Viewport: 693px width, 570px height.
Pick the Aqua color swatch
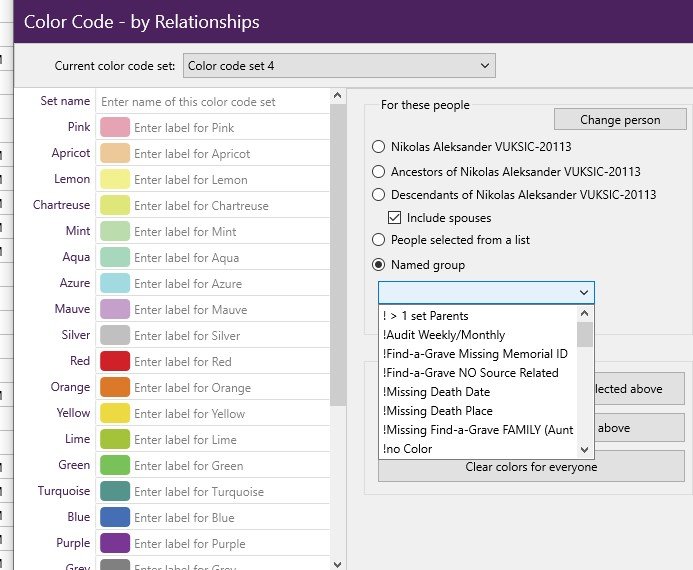pyautogui.click(x=115, y=258)
